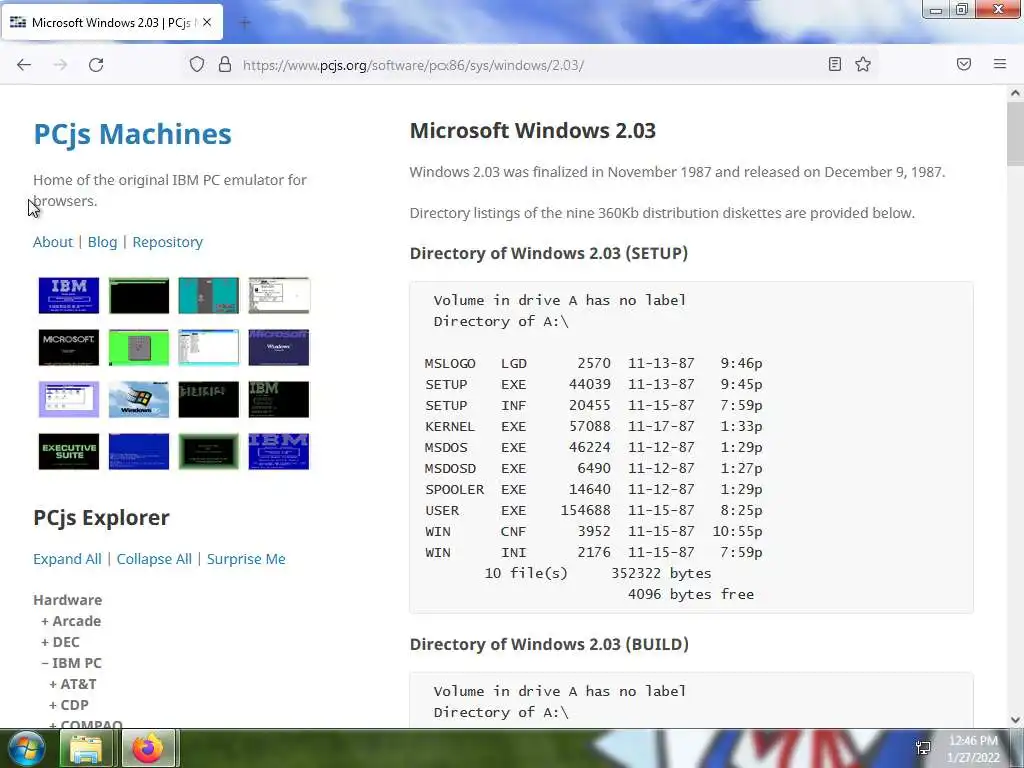Close the Microsoft Windows 2.03 tab
The width and height of the screenshot is (1024, 768).
207,22
